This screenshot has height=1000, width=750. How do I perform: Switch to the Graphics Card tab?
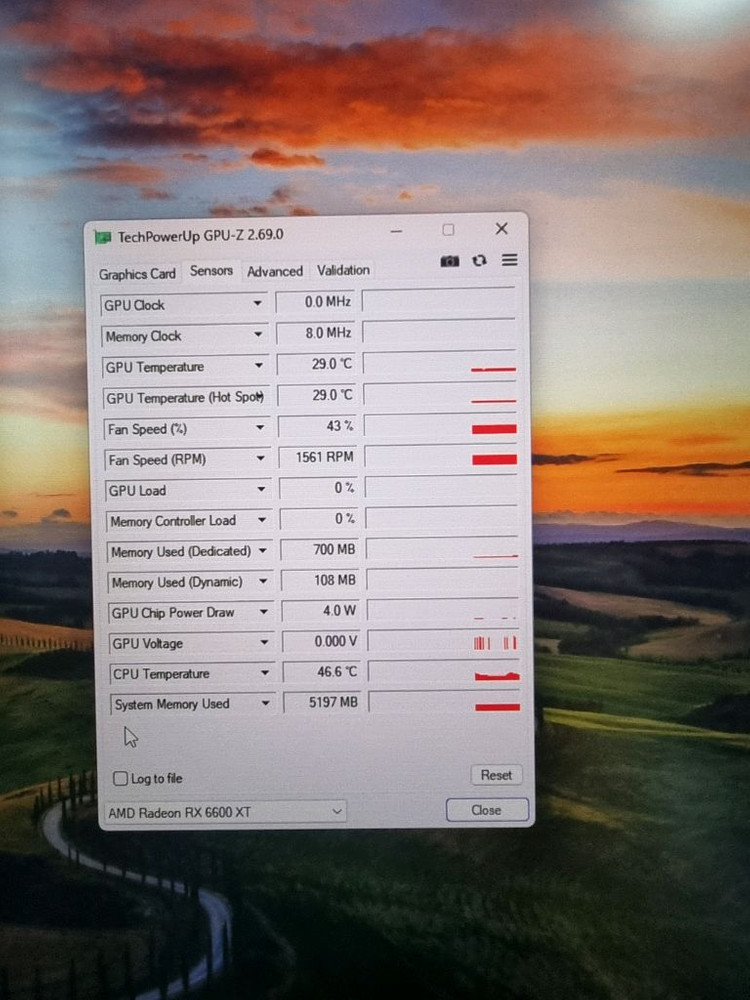click(137, 273)
